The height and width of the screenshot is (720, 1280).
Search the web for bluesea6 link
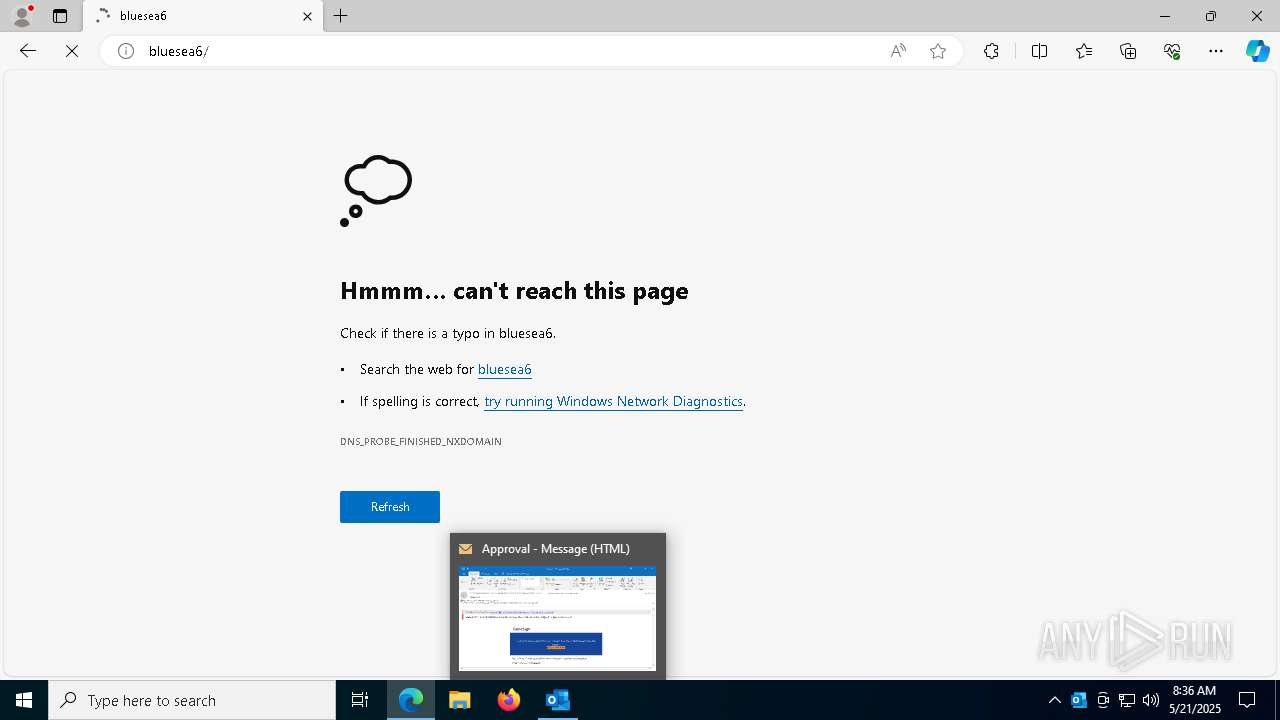pos(505,369)
